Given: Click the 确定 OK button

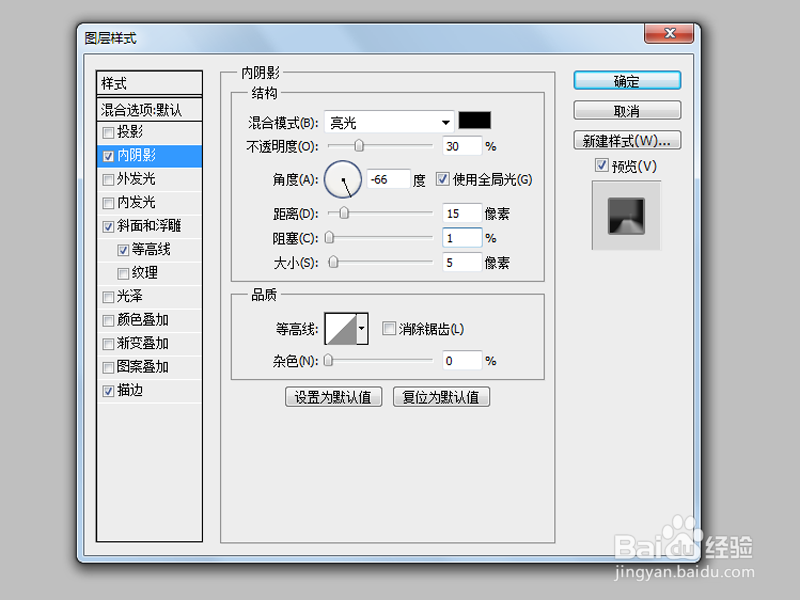Looking at the screenshot, I should [x=627, y=81].
